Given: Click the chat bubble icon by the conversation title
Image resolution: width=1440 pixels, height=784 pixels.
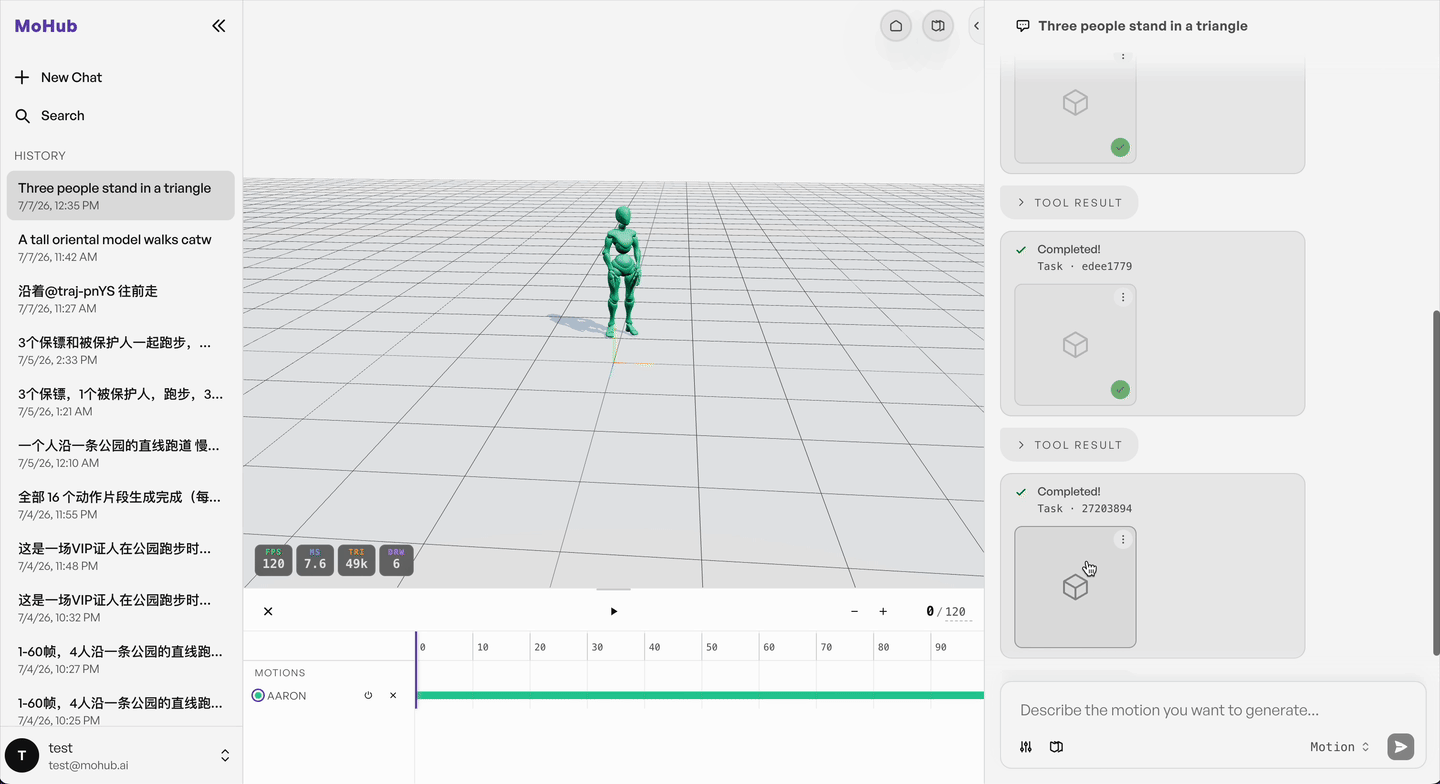Looking at the screenshot, I should (1023, 26).
